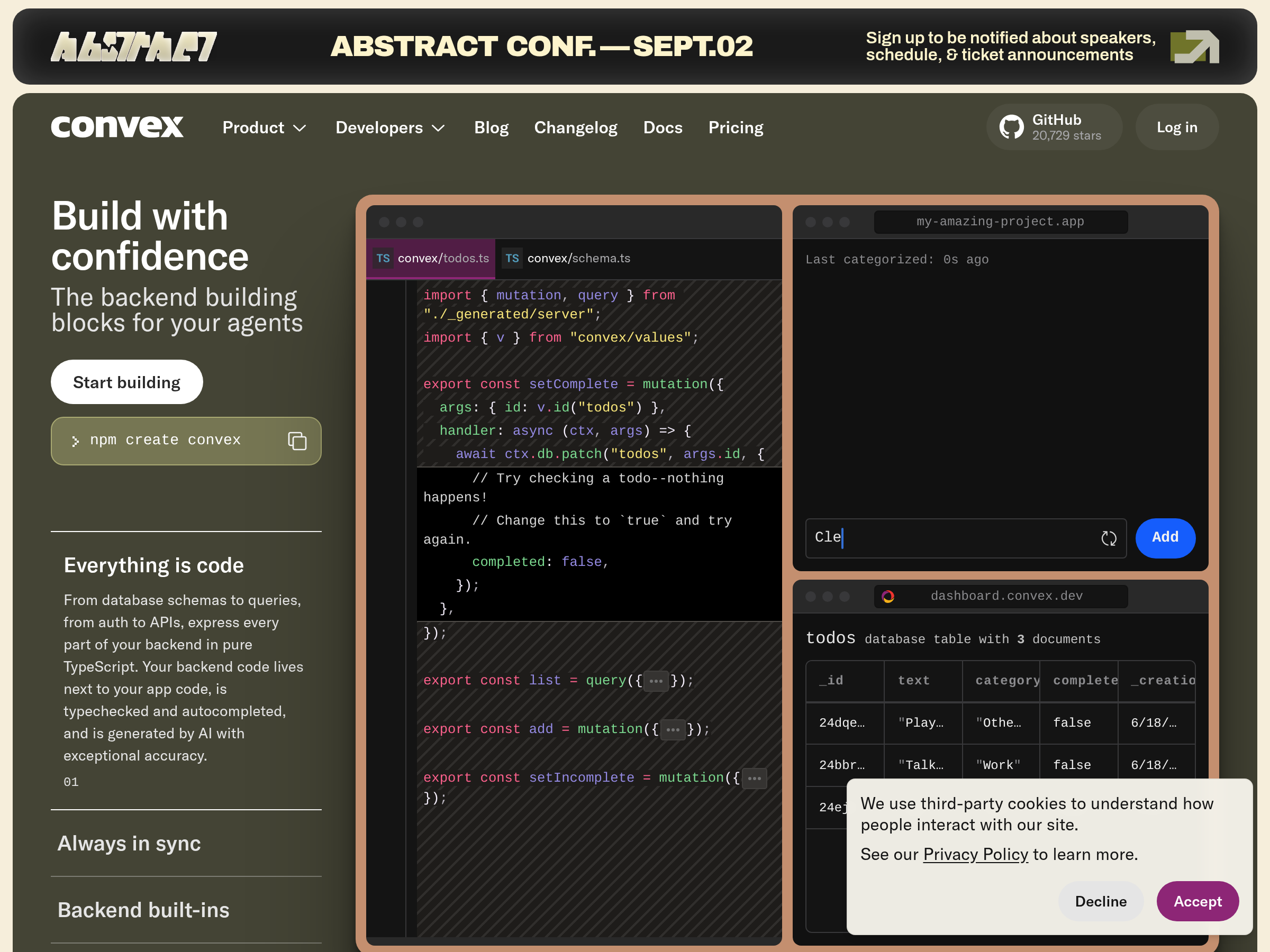
Task: Expand the Always in sync section
Action: point(186,843)
